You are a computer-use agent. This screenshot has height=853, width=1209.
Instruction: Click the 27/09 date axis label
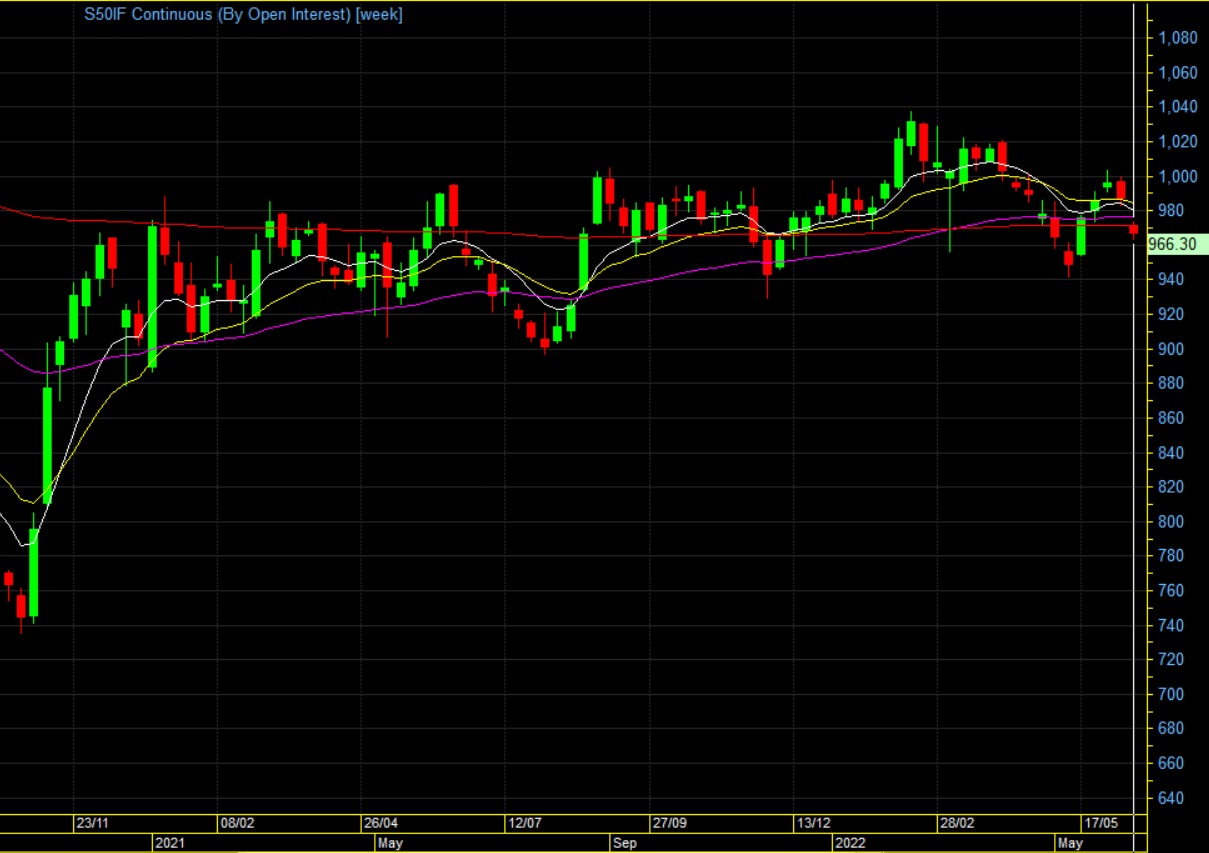[669, 824]
